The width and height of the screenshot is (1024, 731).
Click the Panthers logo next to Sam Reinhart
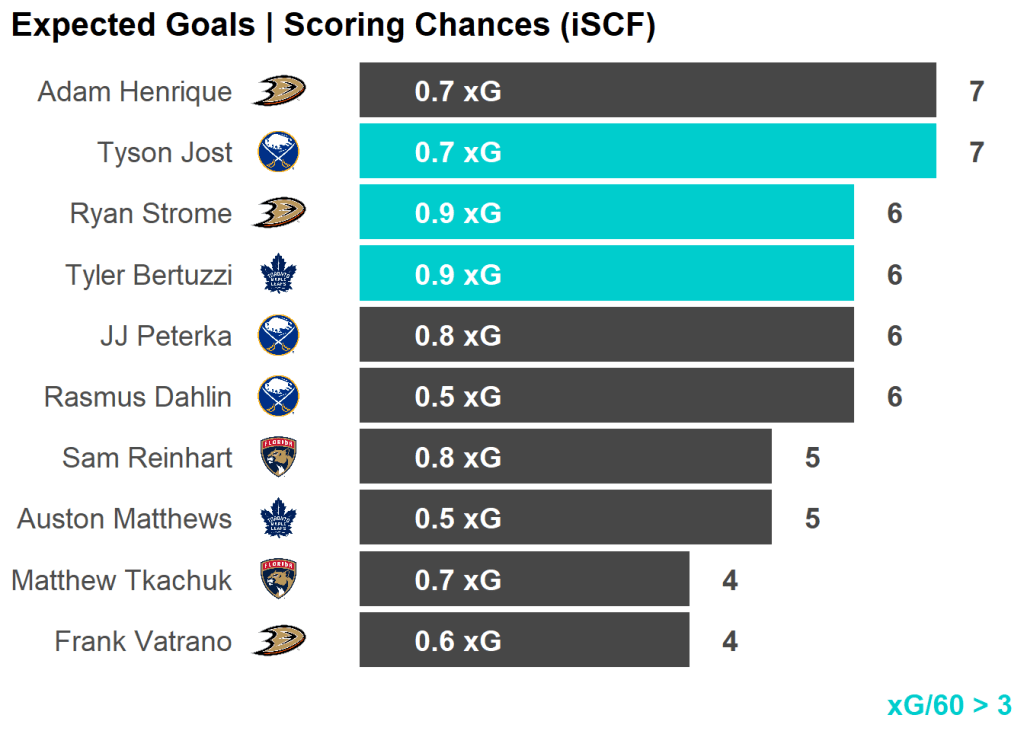click(278, 458)
